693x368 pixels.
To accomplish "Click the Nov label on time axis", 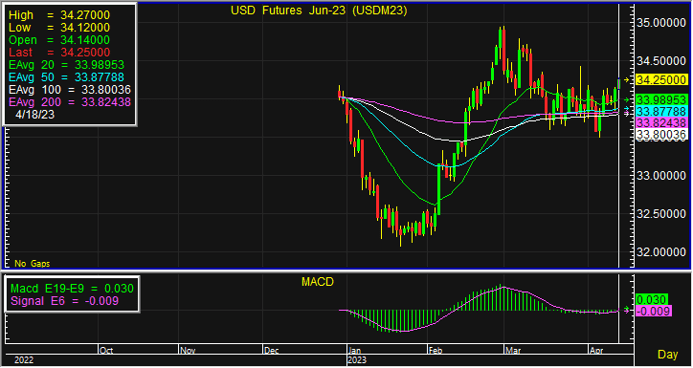I will [x=187, y=350].
